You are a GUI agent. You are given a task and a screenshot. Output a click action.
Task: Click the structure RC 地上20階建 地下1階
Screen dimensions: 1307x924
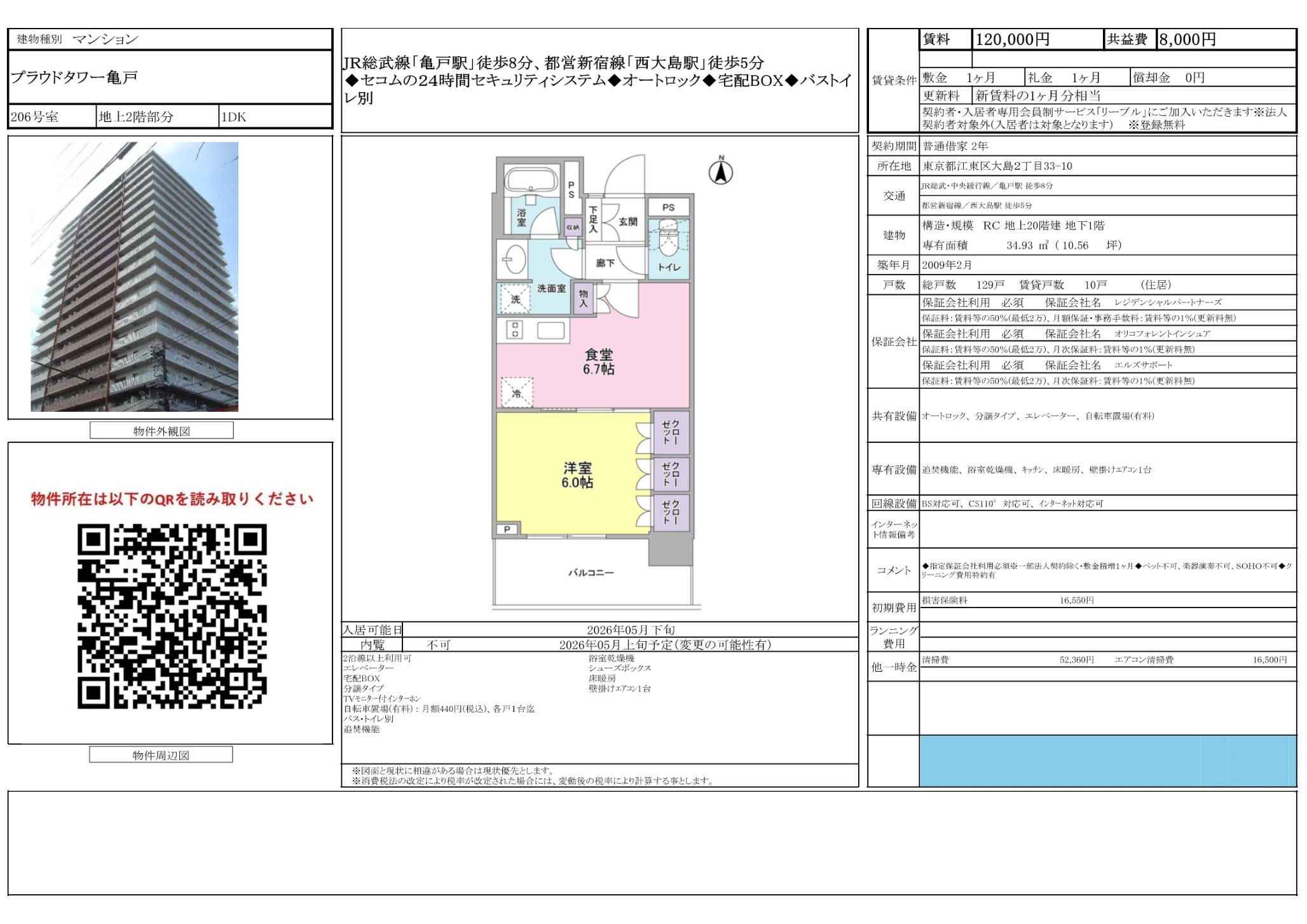[1044, 226]
